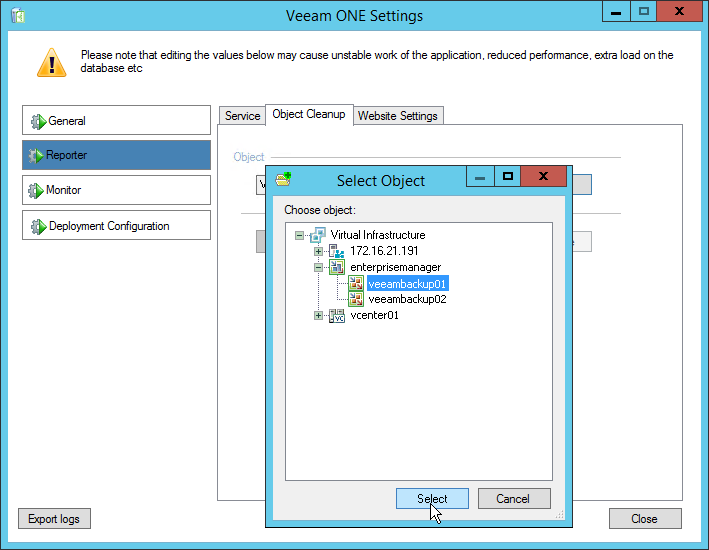Switch to the Service tab
This screenshot has width=709, height=550.
[242, 116]
